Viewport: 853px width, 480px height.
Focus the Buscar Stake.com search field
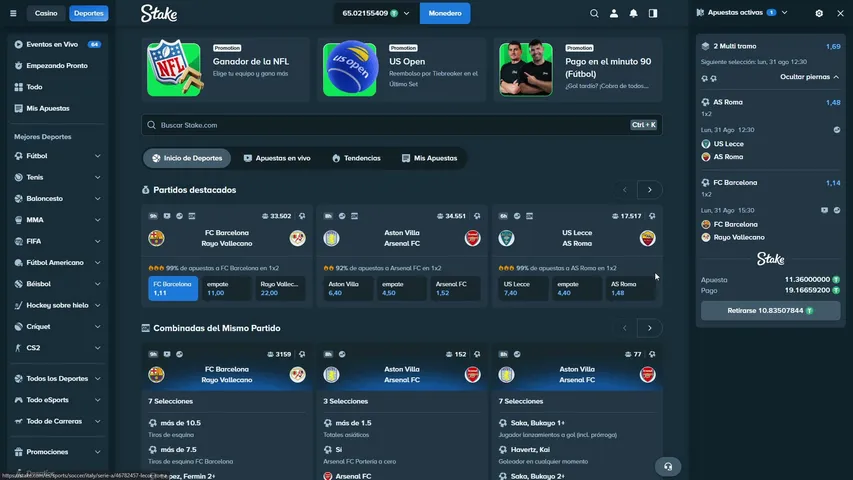click(x=401, y=125)
